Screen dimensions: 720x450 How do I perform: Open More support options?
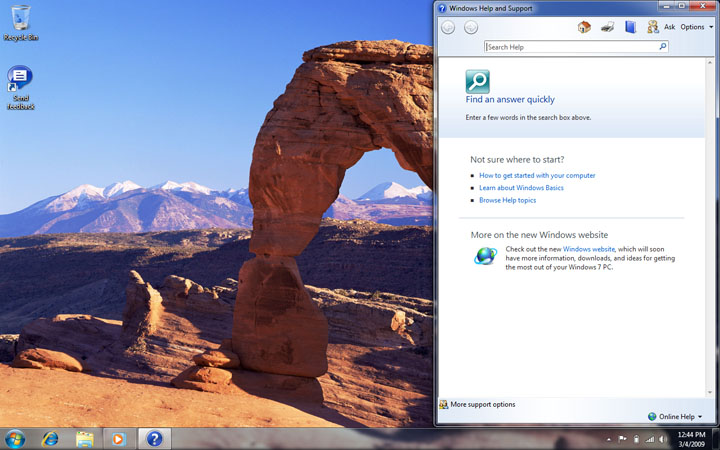[478, 405]
